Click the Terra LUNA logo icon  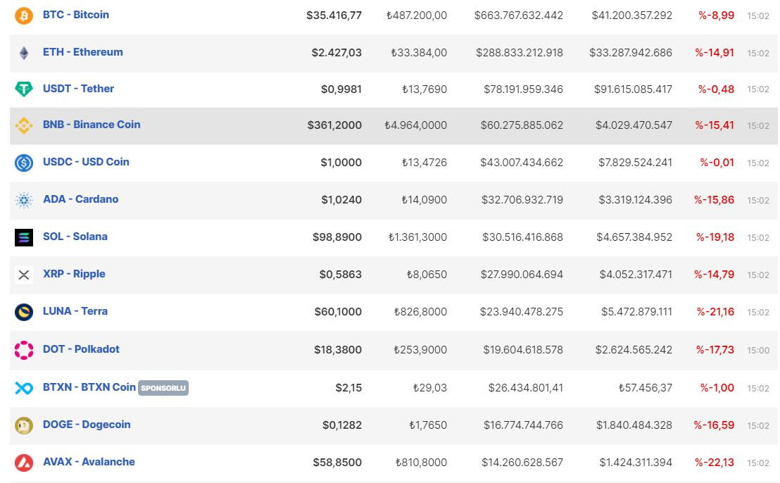point(24,312)
